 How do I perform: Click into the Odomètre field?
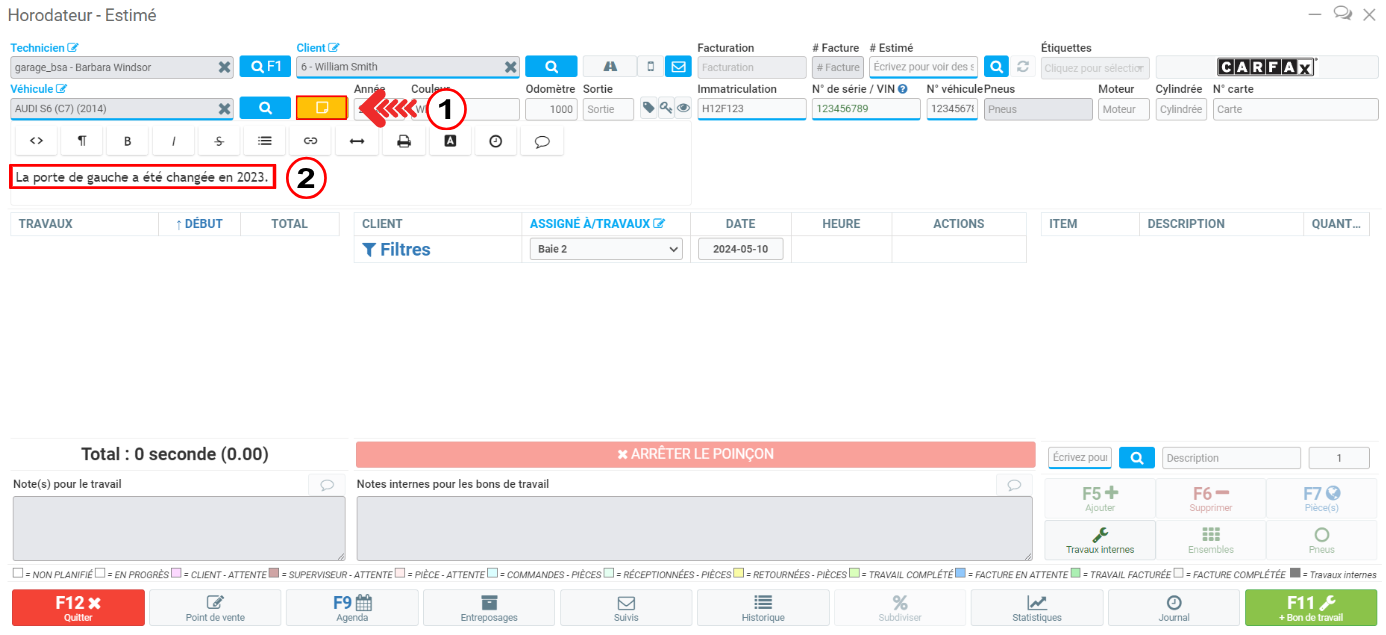(x=550, y=109)
